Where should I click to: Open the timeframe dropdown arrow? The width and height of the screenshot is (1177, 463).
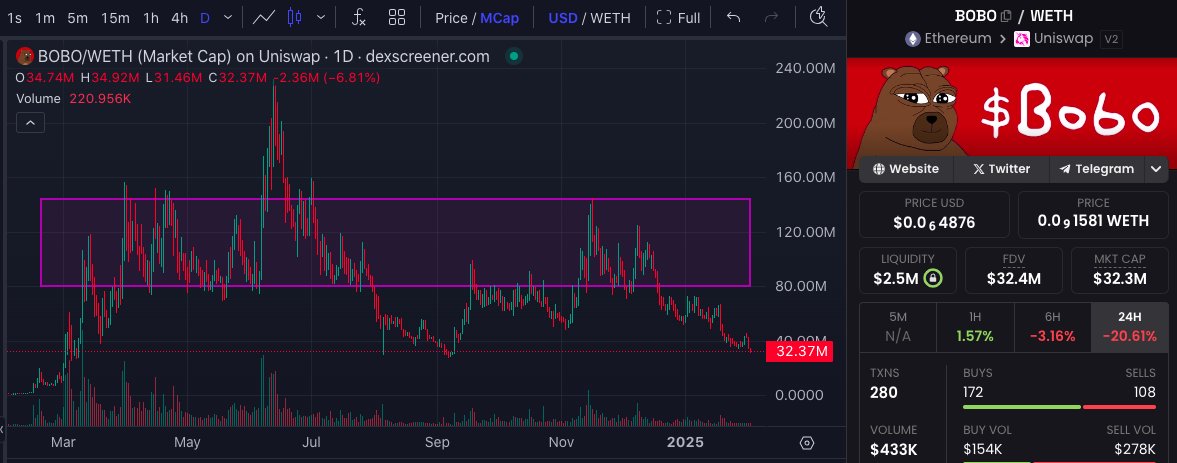pos(229,18)
